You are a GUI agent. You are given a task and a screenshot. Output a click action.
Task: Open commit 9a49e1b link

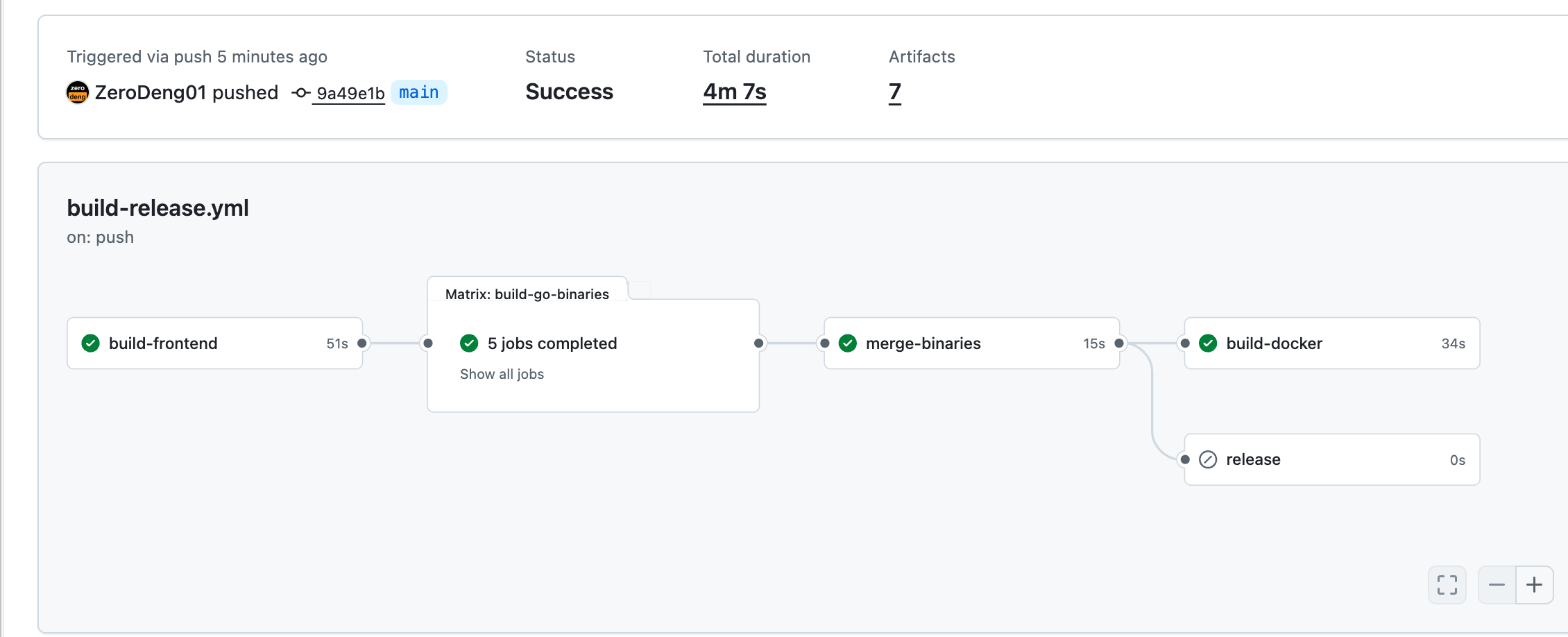[x=350, y=93]
